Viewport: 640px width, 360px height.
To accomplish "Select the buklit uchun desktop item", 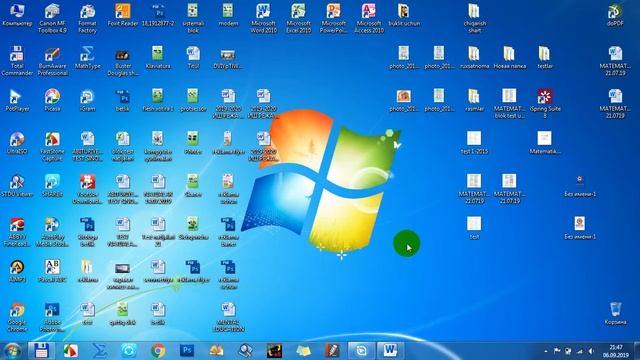I will click(404, 15).
